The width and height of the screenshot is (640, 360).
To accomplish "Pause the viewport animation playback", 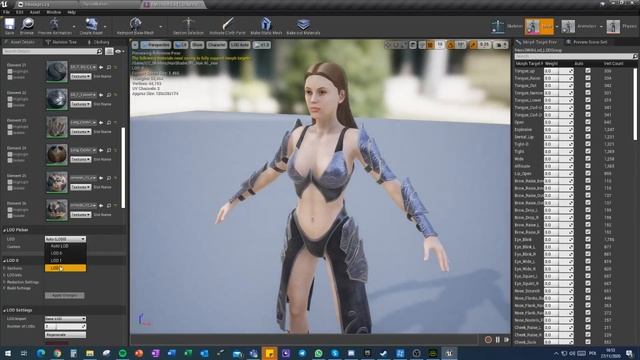I will [x=498, y=340].
